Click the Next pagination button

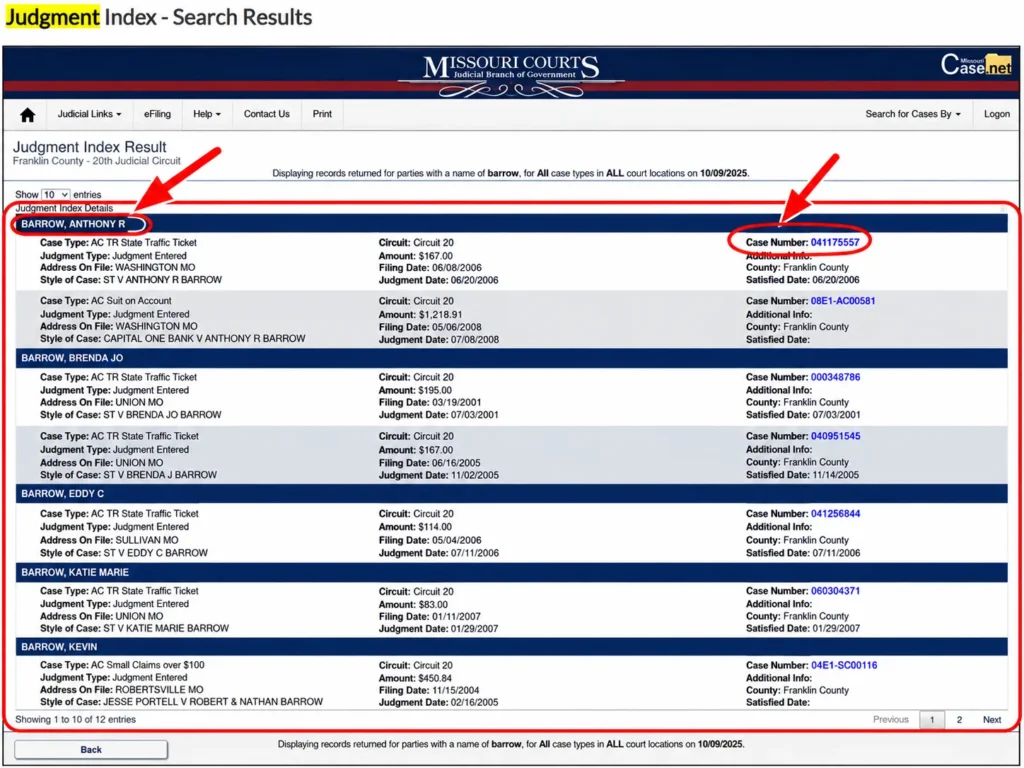coord(991,720)
